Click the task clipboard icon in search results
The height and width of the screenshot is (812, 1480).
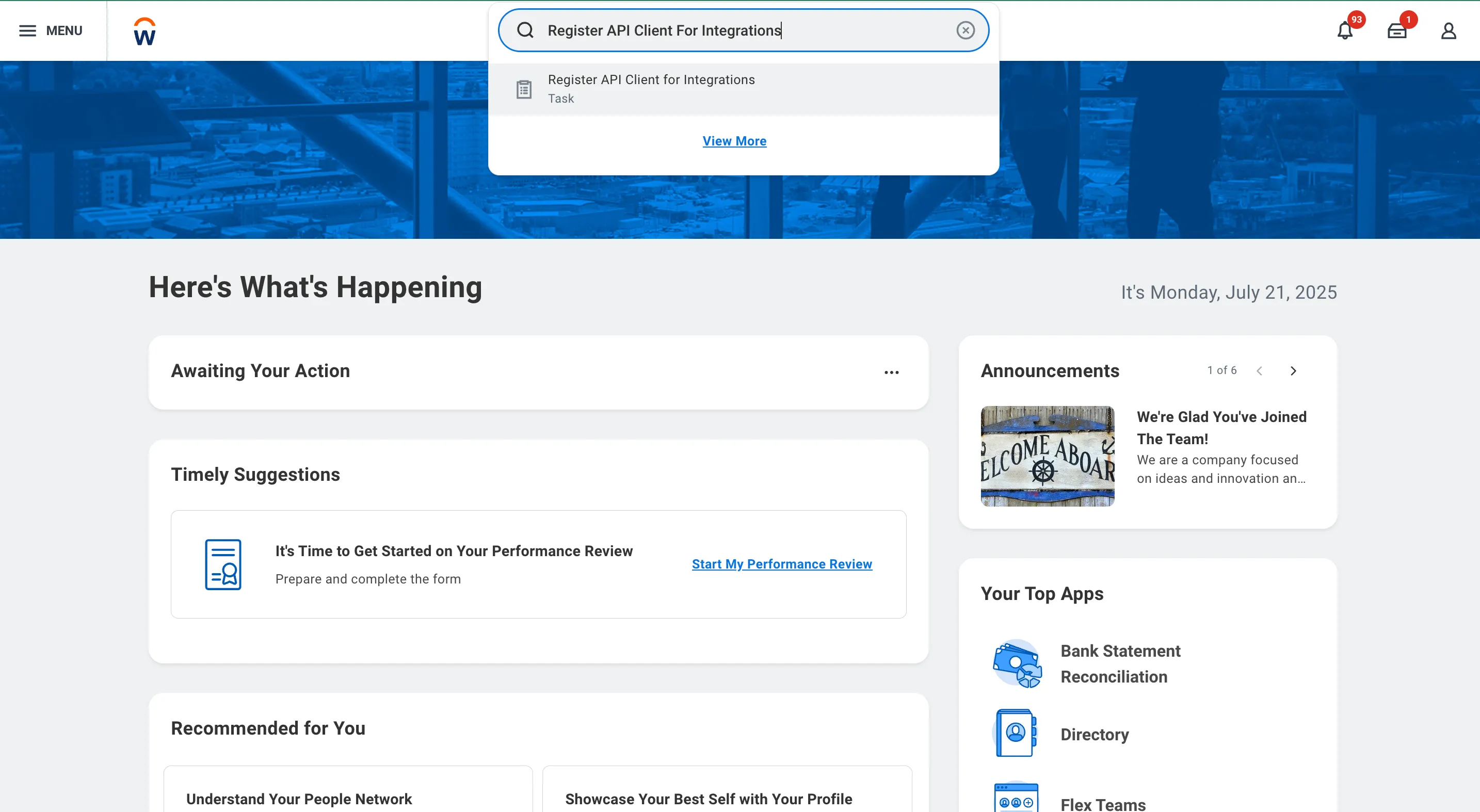pos(523,89)
